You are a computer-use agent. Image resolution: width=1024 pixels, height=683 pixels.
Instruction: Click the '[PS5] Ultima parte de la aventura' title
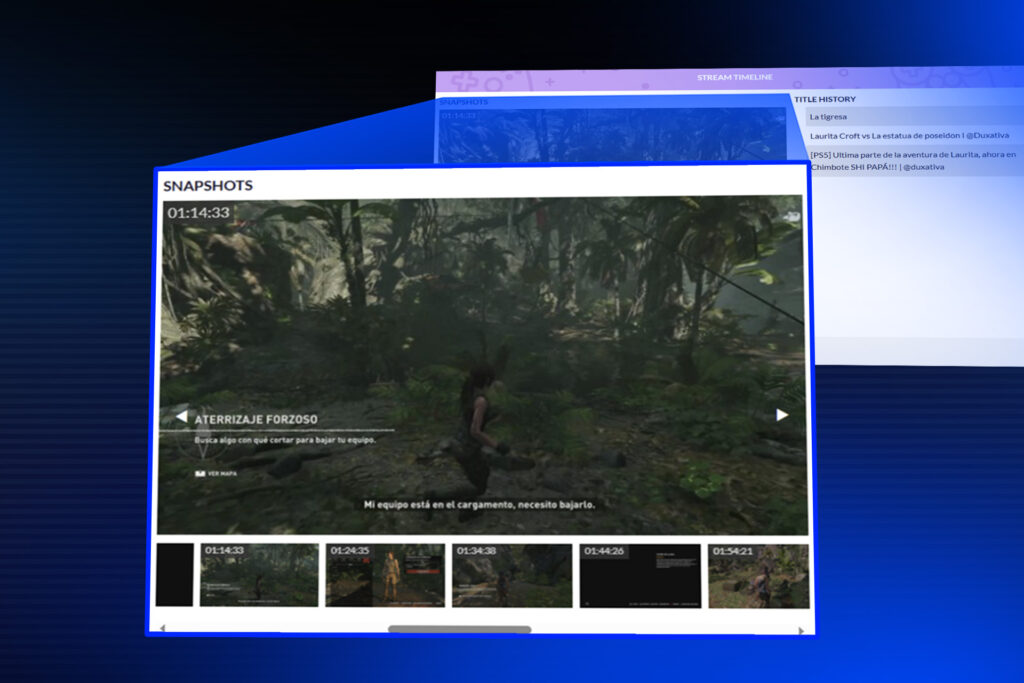coord(914,161)
